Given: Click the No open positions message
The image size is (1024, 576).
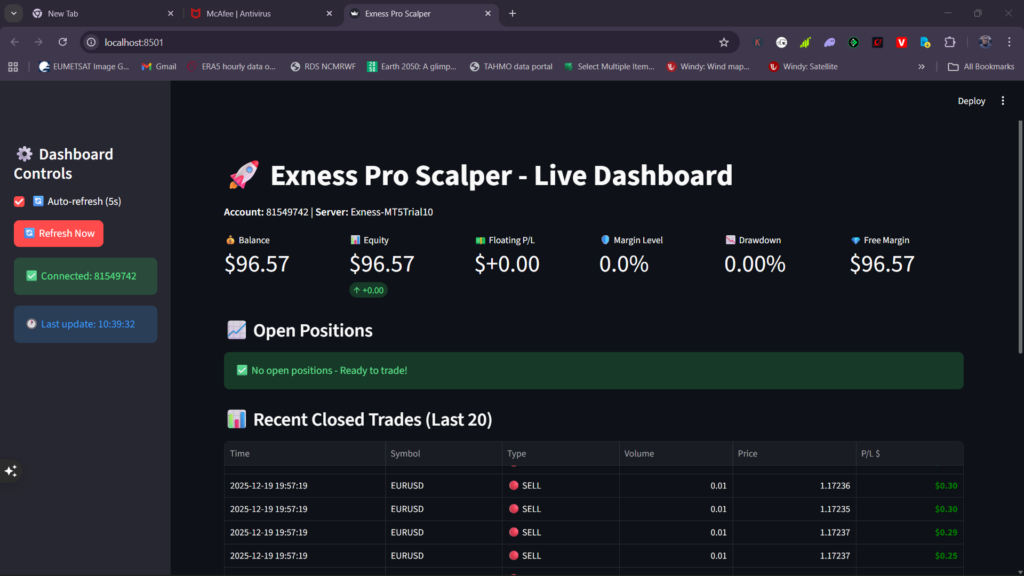Looking at the screenshot, I should point(594,370).
